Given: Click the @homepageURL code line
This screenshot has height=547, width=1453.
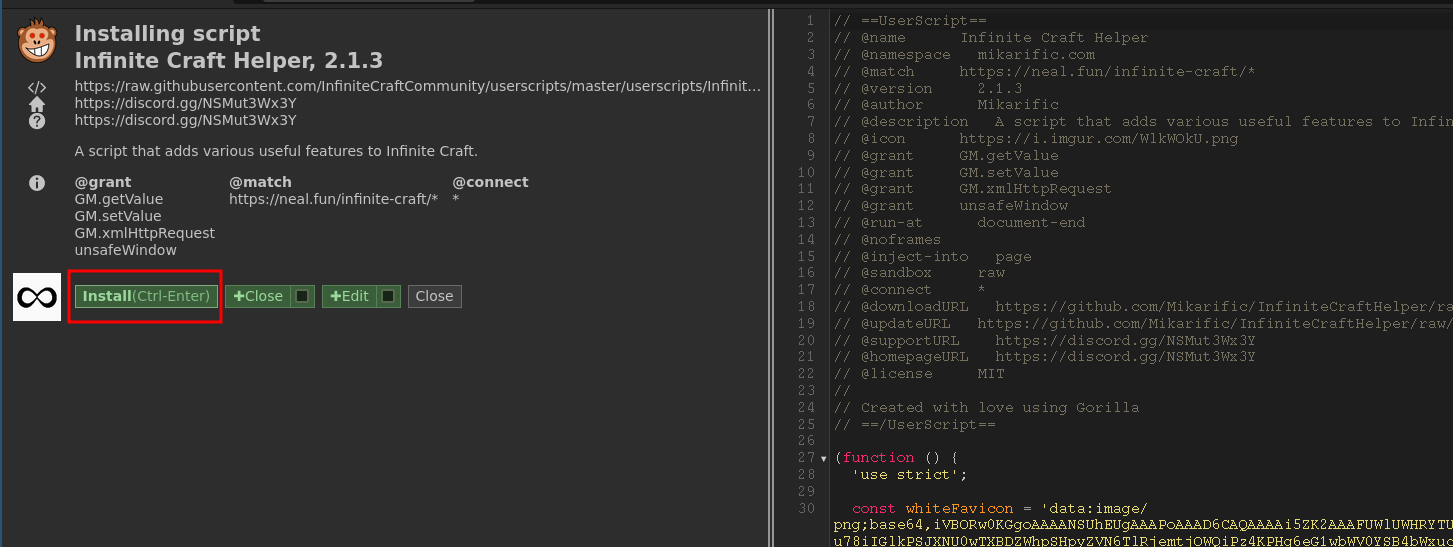Looking at the screenshot, I should pyautogui.click(x=1045, y=358).
